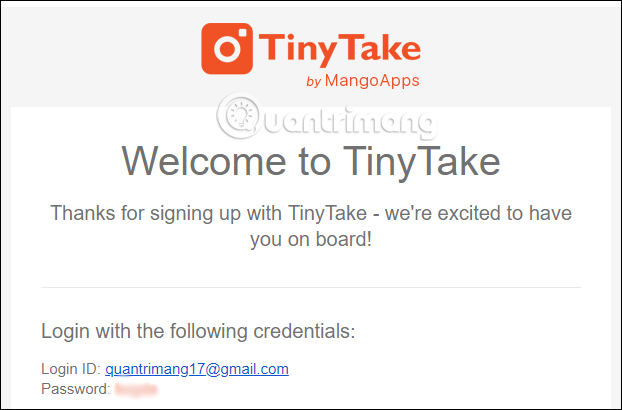Click the 'you on board!' text line
The width and height of the screenshot is (622, 410).
pos(311,239)
